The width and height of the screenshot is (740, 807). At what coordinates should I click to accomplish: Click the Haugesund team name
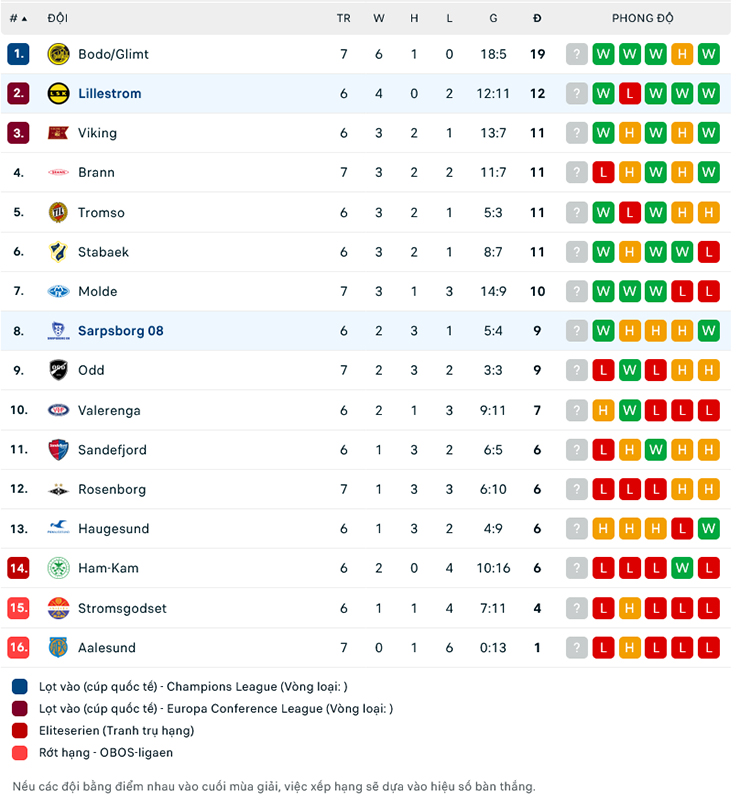point(115,528)
